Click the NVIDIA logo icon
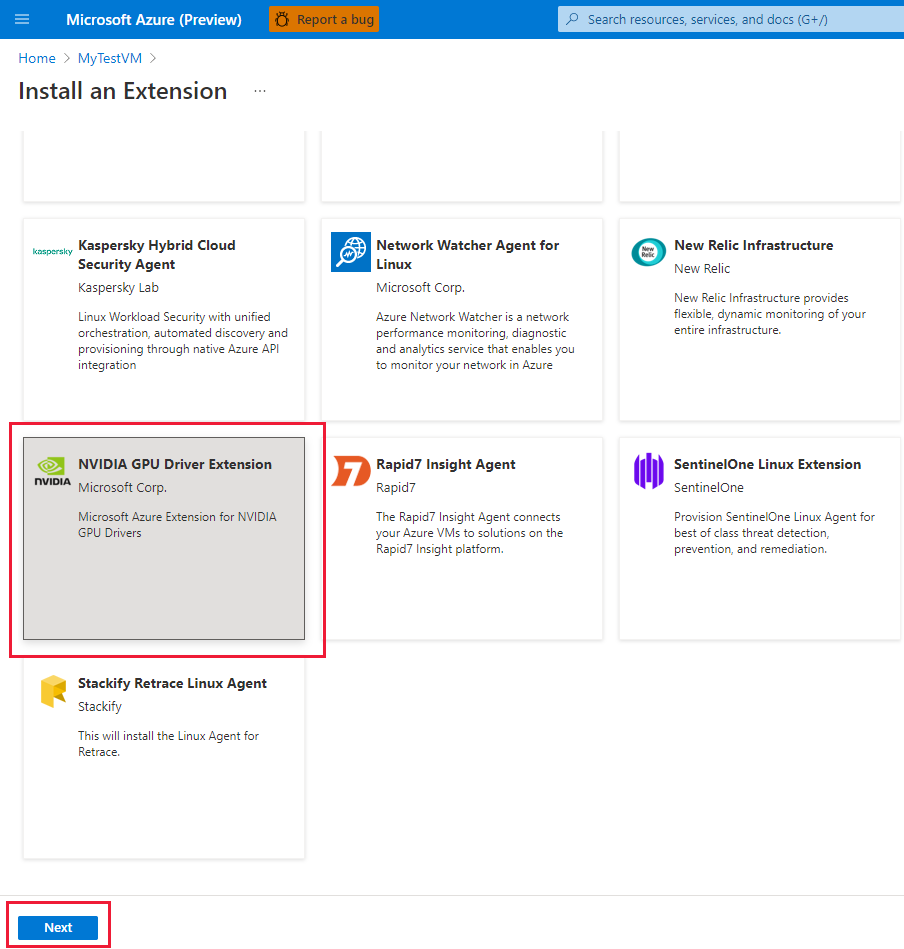Viewport: 904px width, 949px height. click(51, 470)
